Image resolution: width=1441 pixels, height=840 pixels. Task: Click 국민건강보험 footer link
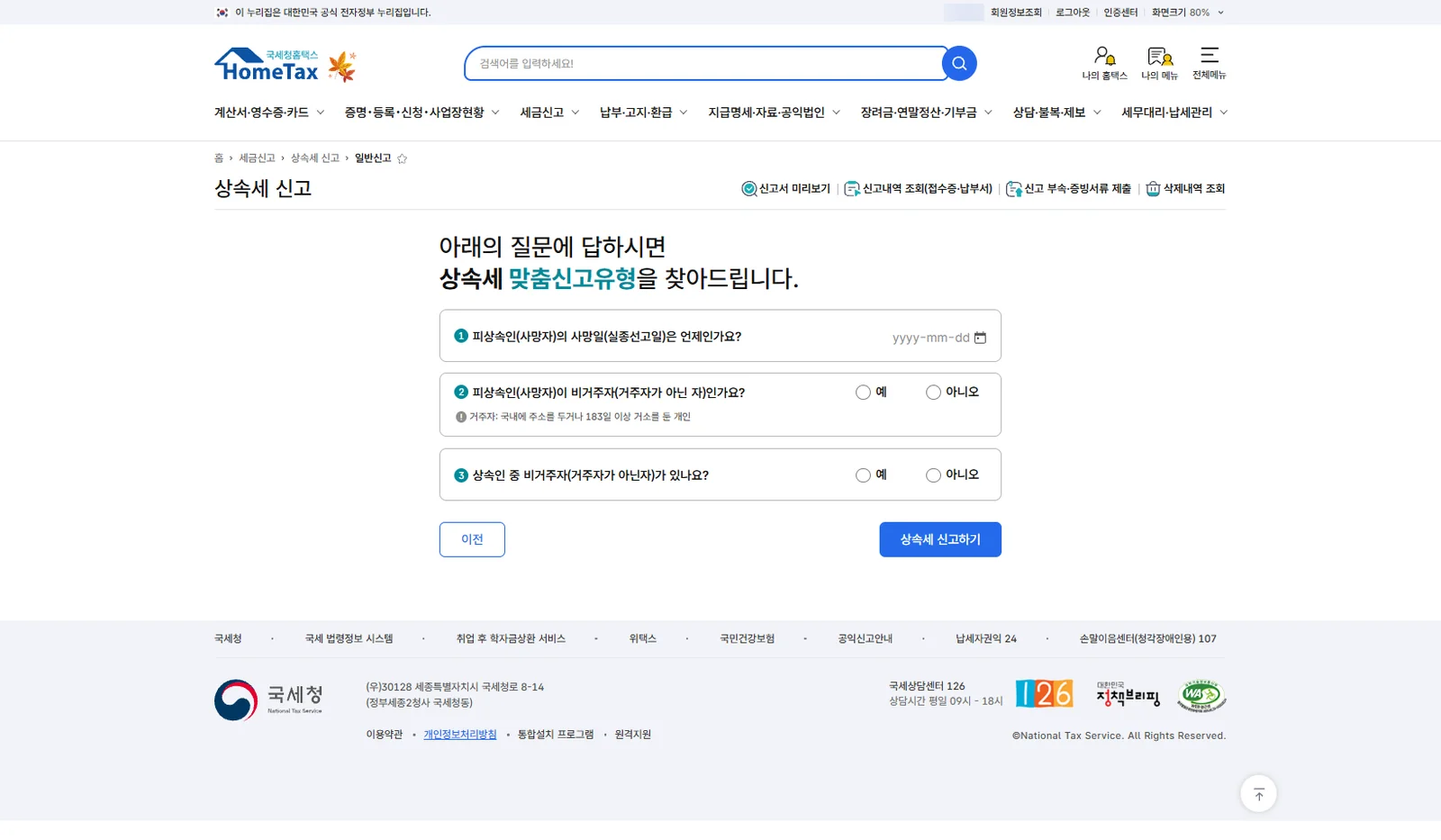747,638
